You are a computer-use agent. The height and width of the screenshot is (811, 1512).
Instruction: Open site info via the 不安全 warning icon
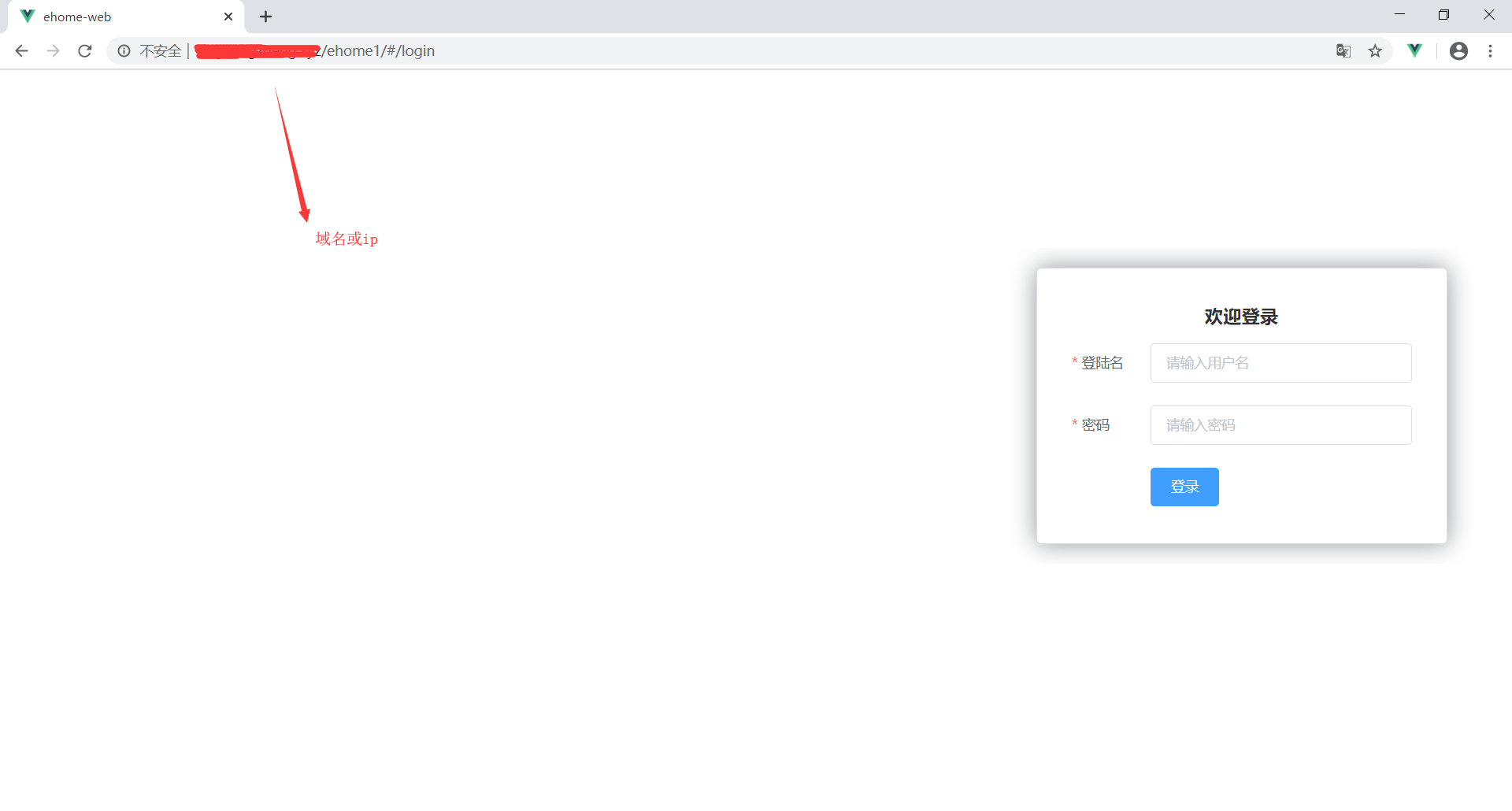pyautogui.click(x=124, y=51)
